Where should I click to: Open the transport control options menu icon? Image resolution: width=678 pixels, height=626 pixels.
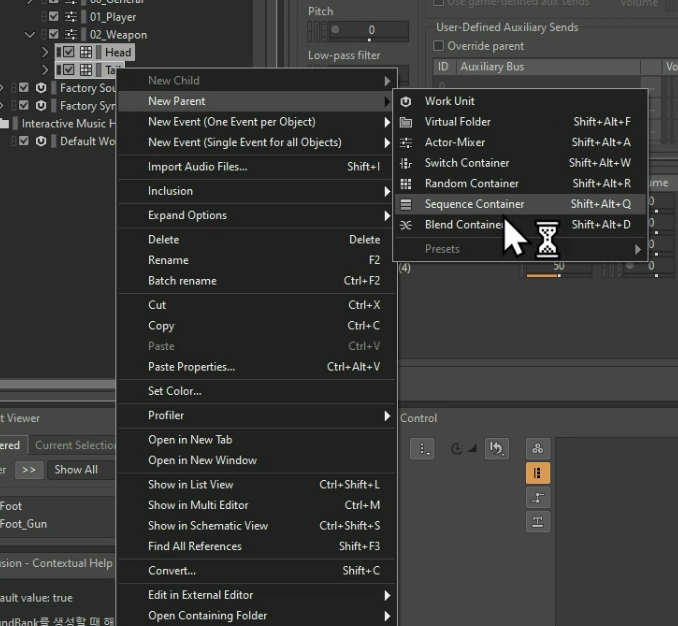click(x=422, y=448)
